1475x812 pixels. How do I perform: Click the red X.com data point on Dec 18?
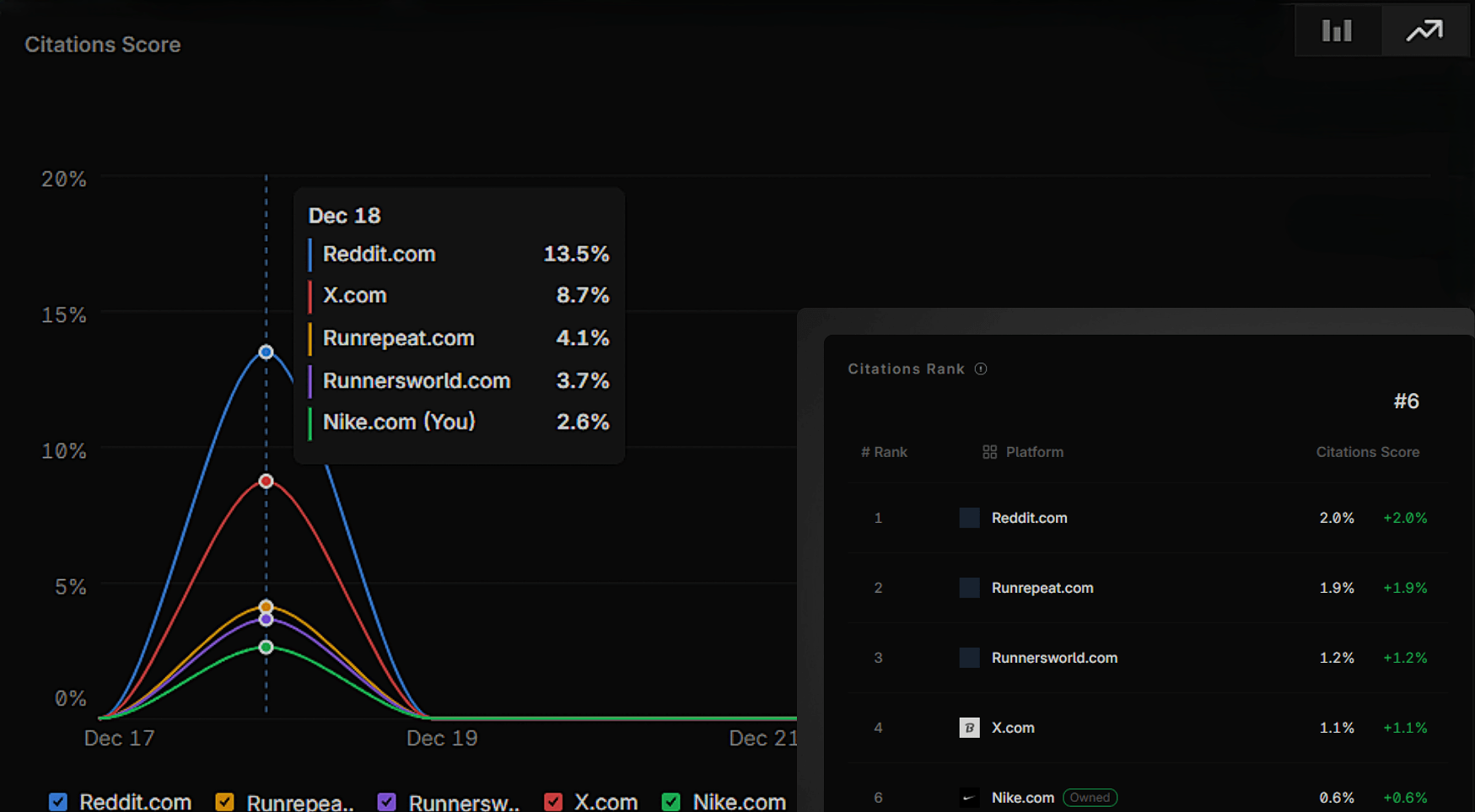[x=266, y=481]
